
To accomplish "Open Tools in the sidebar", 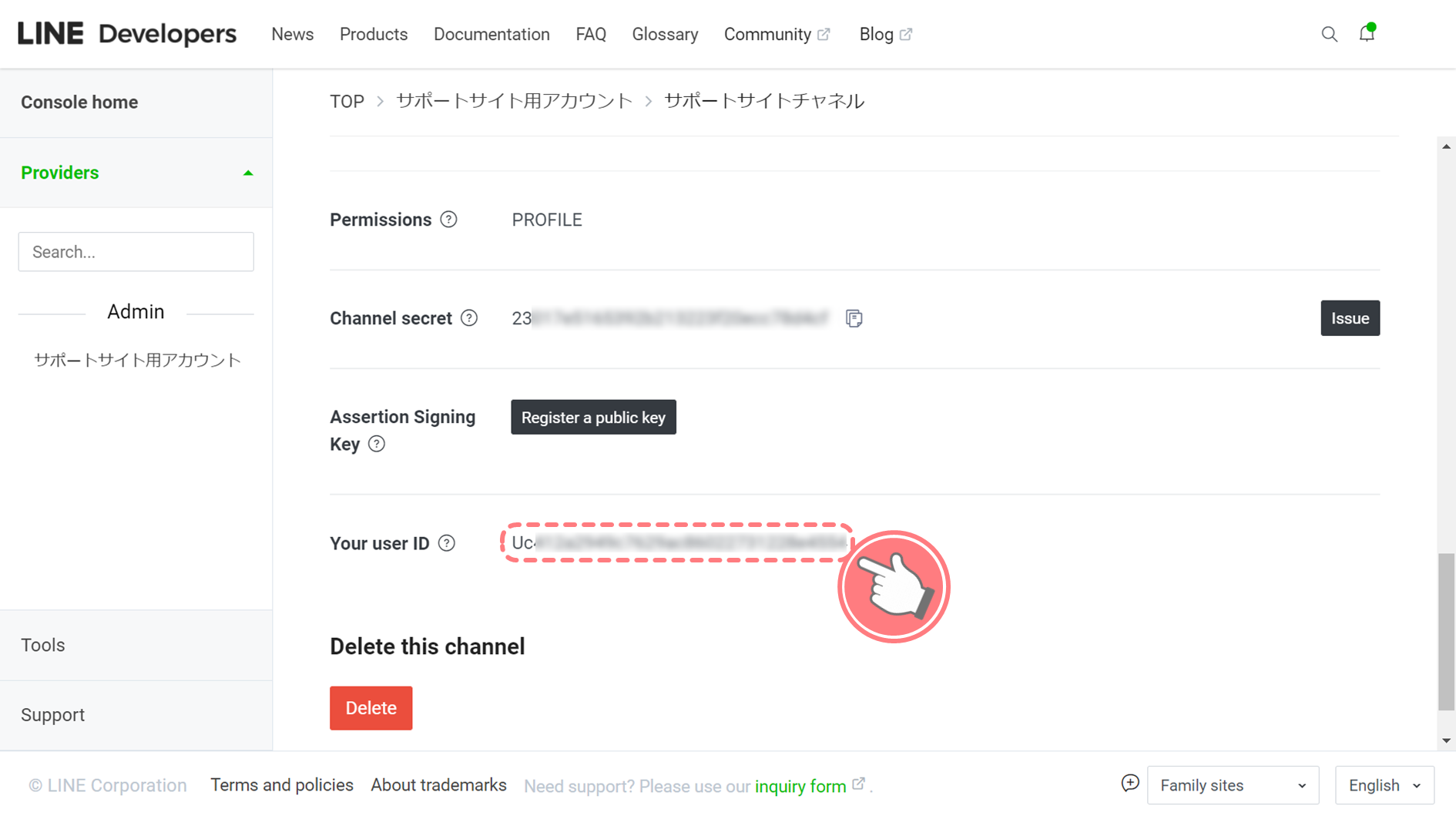I will pyautogui.click(x=43, y=645).
